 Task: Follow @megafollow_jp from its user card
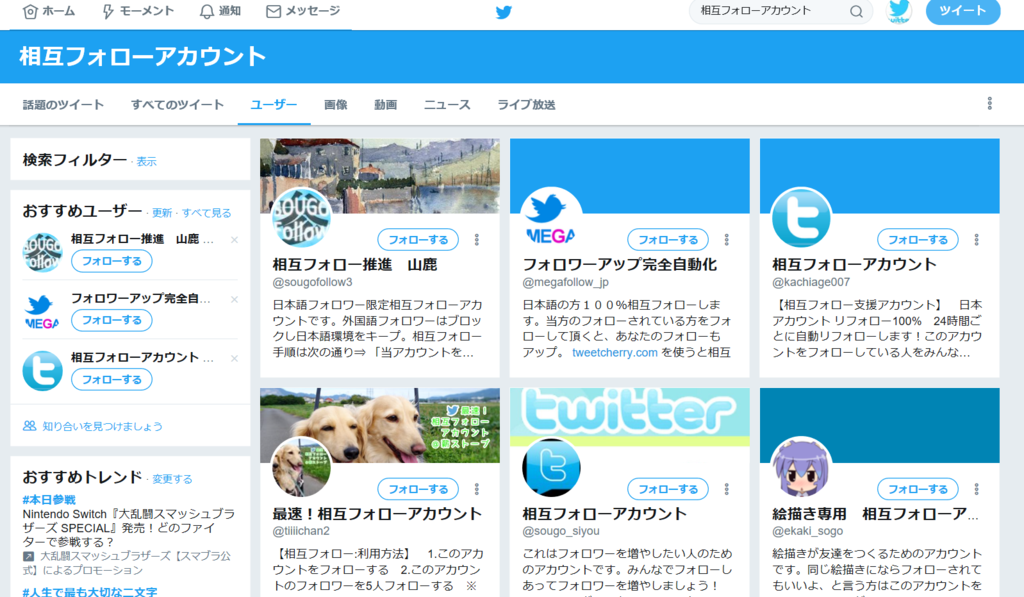click(667, 240)
